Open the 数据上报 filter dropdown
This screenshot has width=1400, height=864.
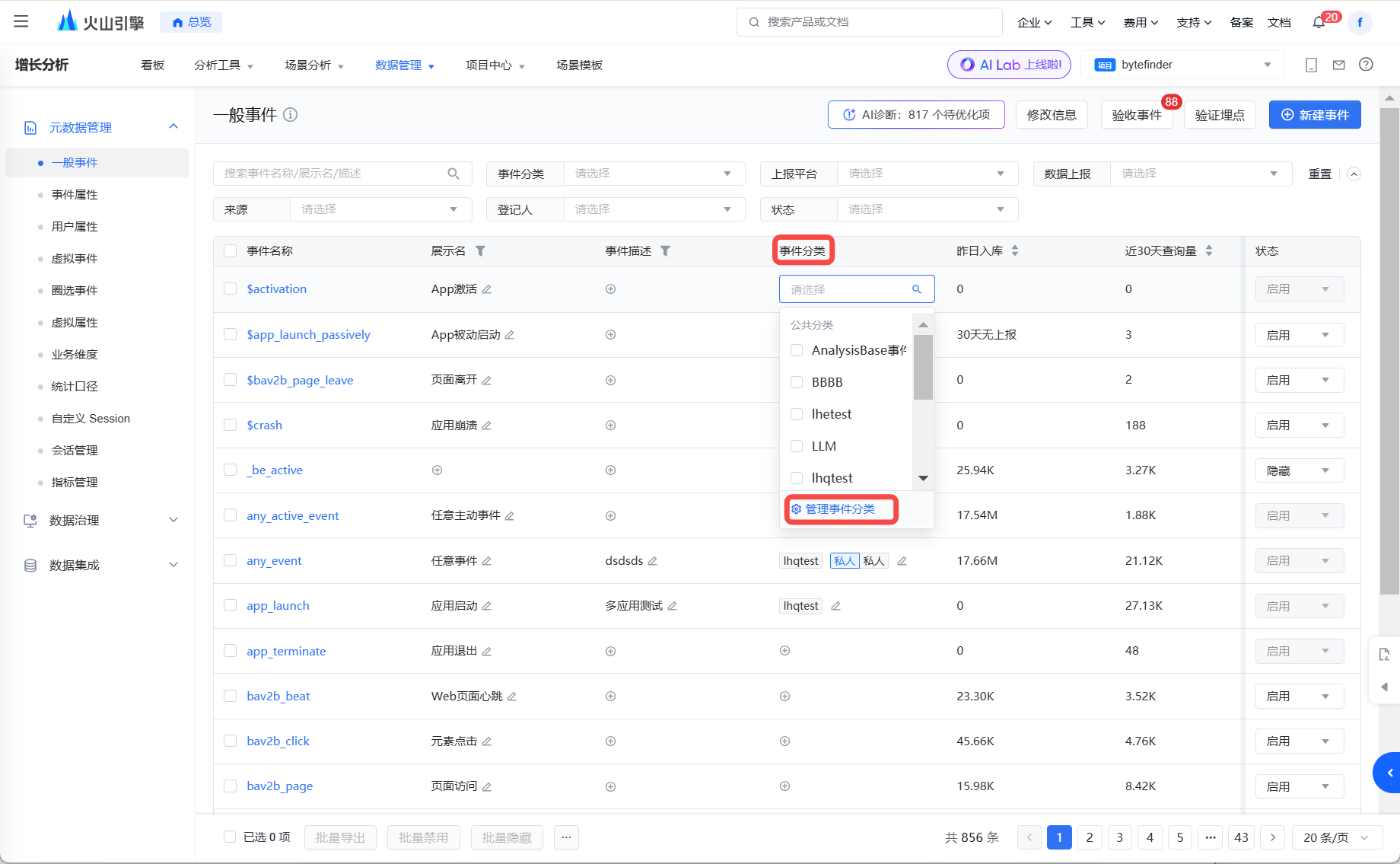click(1201, 174)
